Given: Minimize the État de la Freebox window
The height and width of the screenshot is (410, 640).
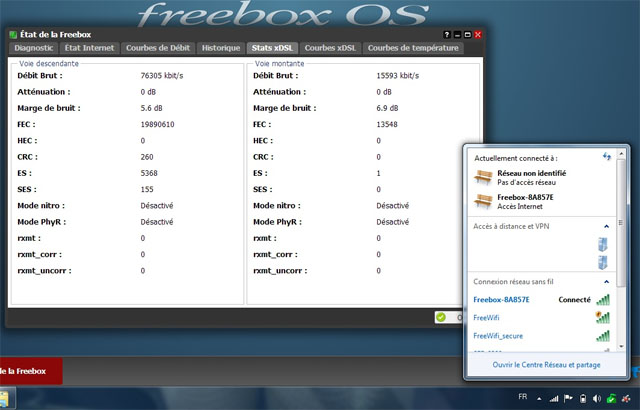Looking at the screenshot, I should pyautogui.click(x=457, y=35).
